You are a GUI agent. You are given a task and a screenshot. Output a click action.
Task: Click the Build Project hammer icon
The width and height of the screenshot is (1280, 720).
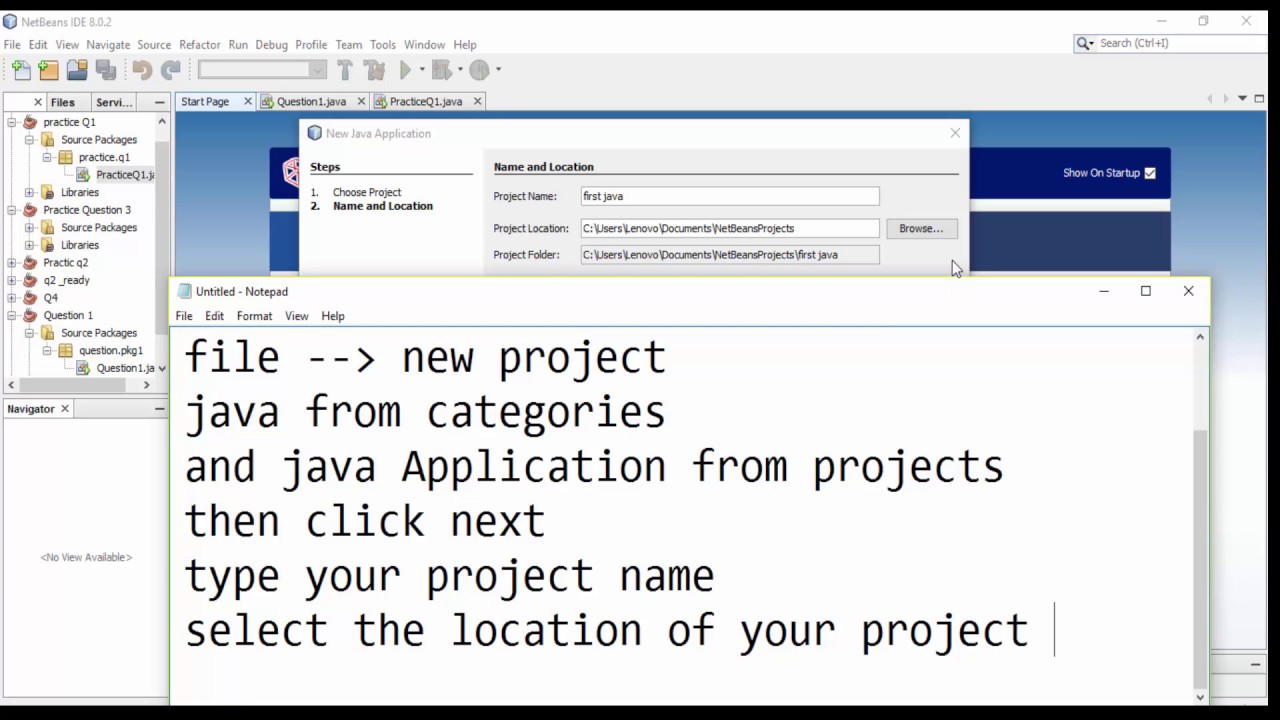coord(345,70)
